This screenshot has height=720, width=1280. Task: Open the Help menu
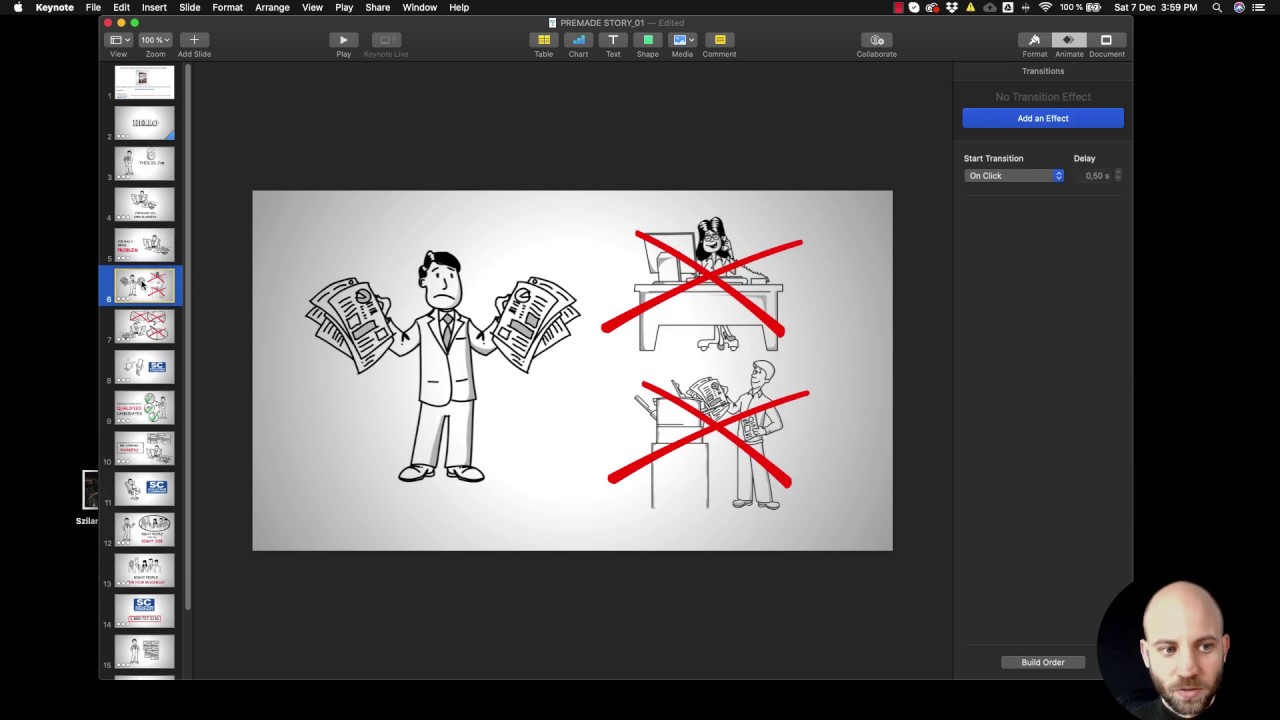pos(459,7)
